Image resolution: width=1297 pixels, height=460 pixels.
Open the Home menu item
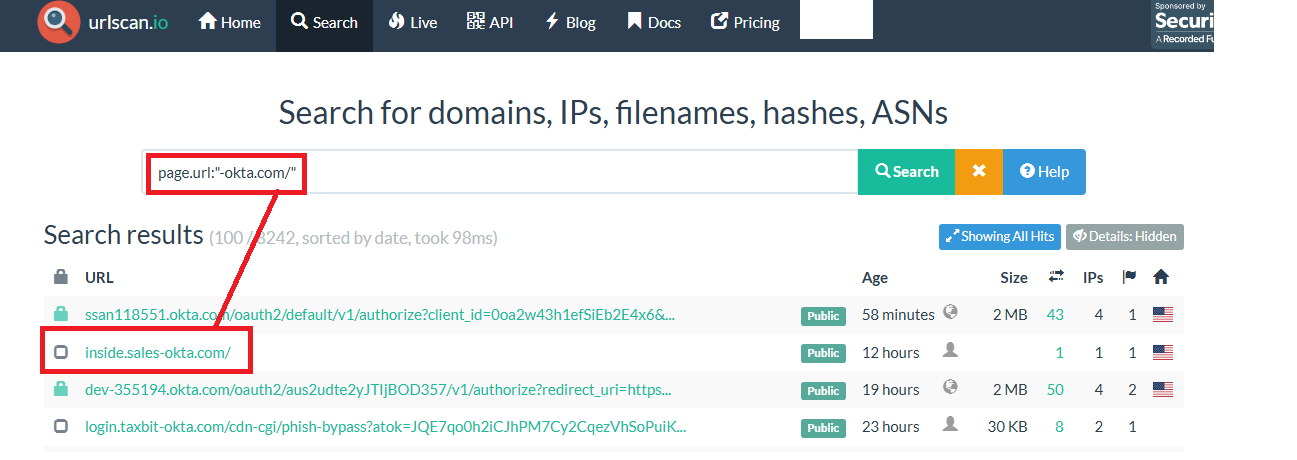[x=230, y=22]
